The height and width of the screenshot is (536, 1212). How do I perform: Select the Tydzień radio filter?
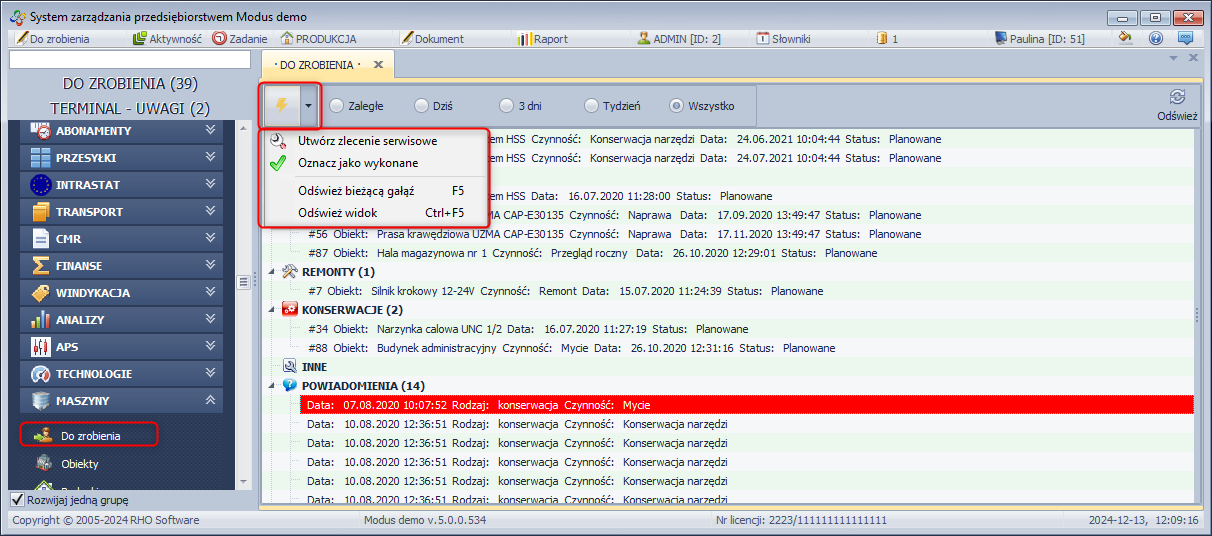tap(592, 106)
